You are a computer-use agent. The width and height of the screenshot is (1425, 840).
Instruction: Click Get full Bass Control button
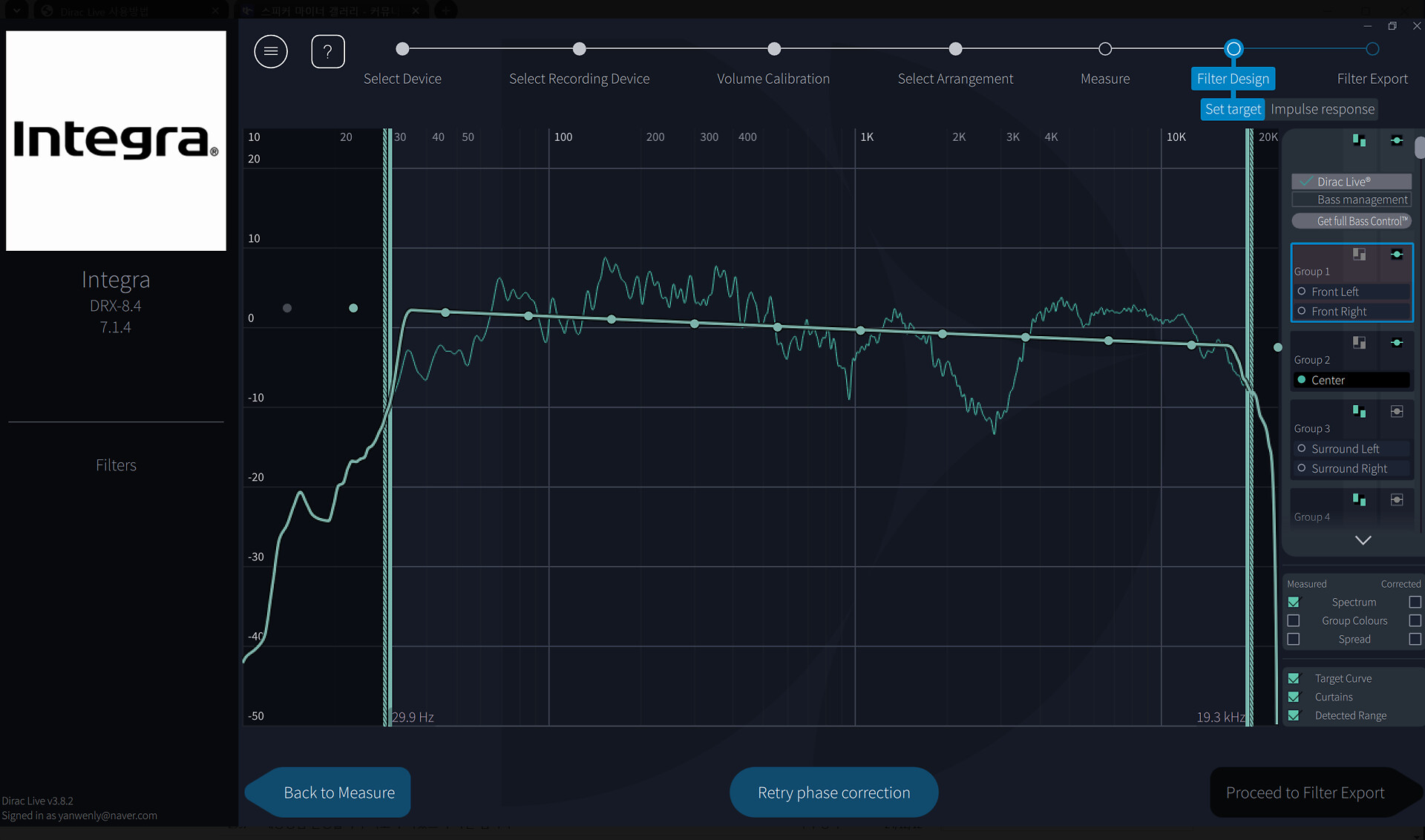coord(1352,221)
